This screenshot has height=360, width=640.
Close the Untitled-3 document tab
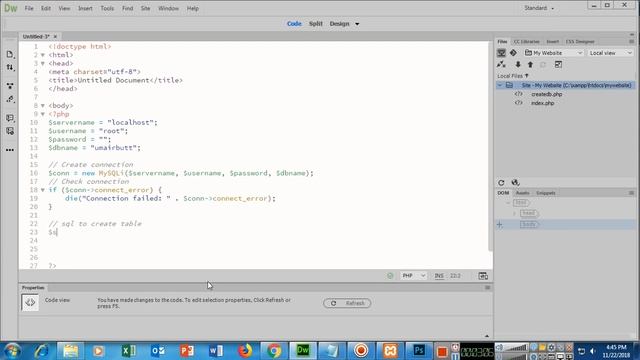click(56, 36)
